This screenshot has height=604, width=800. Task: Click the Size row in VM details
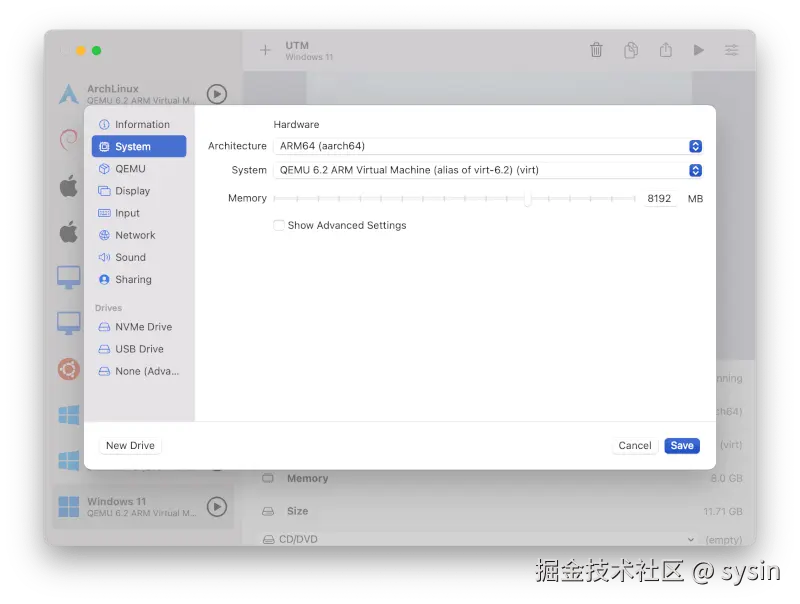[x=502, y=511]
